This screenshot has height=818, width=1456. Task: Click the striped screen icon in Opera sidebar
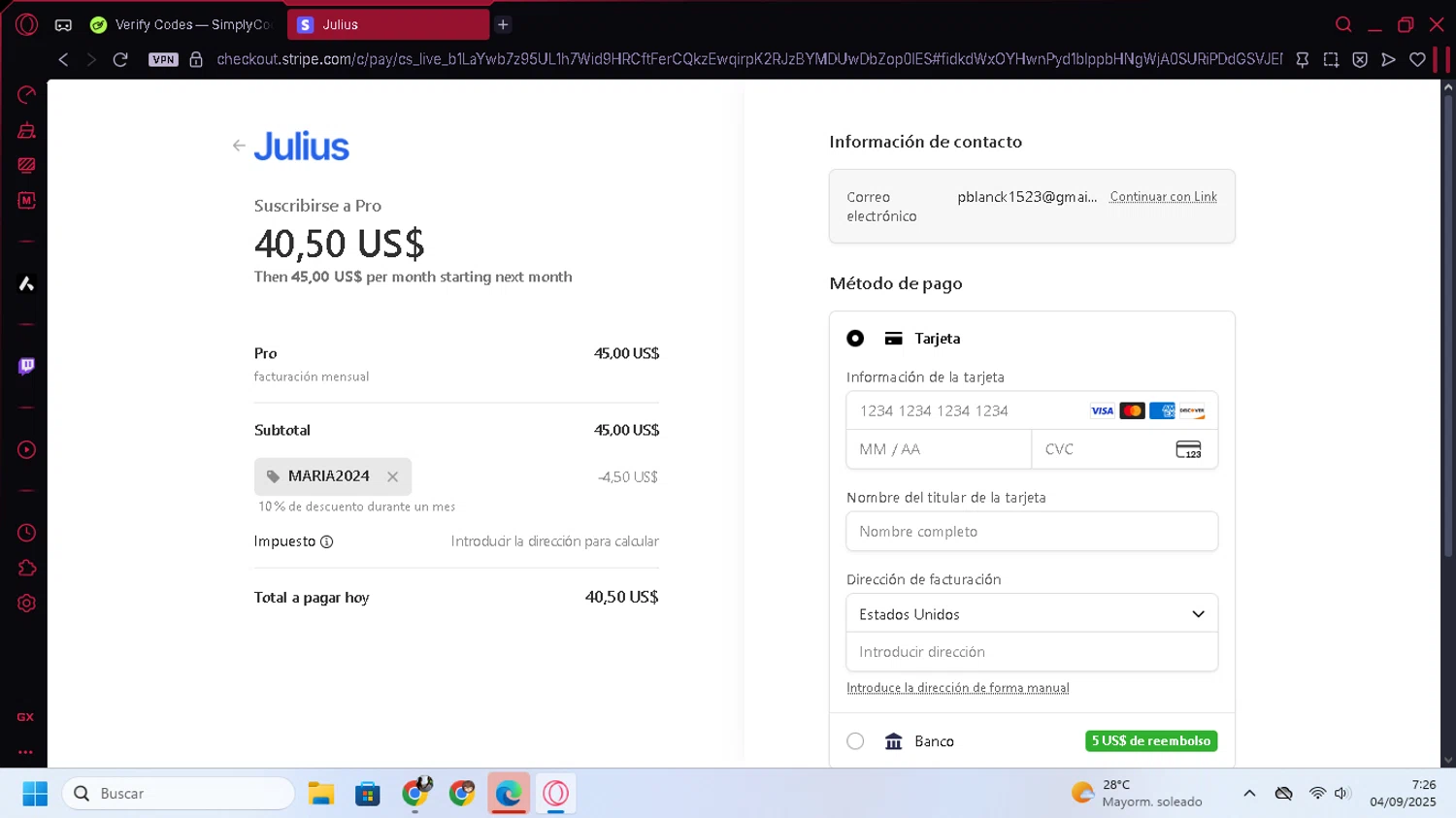click(x=26, y=165)
